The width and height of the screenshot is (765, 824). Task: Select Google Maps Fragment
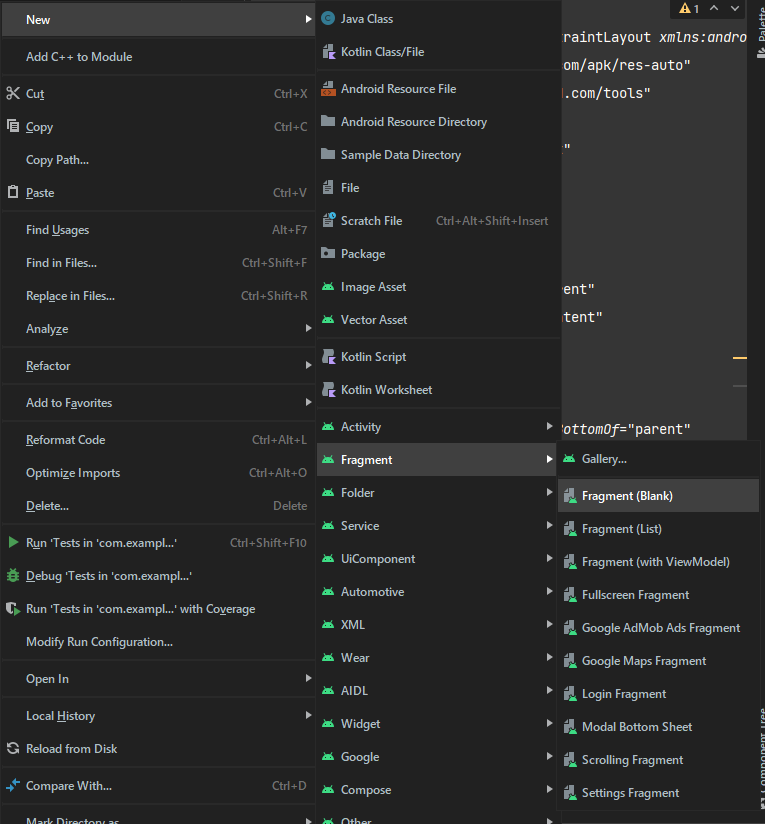658,661
